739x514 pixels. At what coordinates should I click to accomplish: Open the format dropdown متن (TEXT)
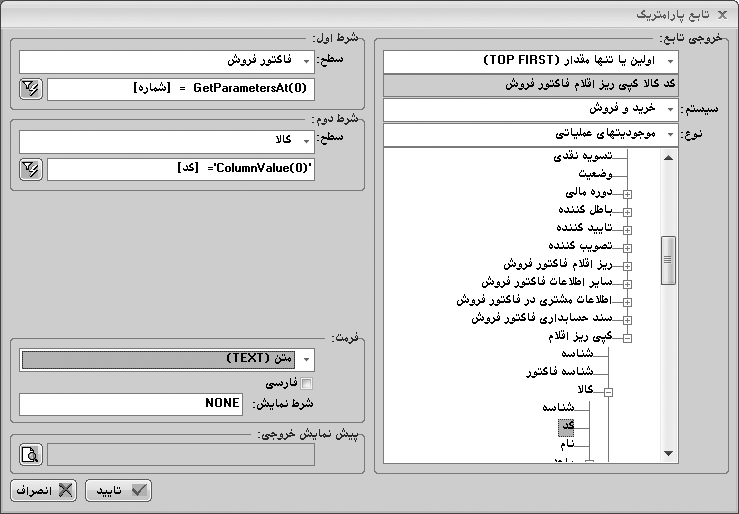307,359
